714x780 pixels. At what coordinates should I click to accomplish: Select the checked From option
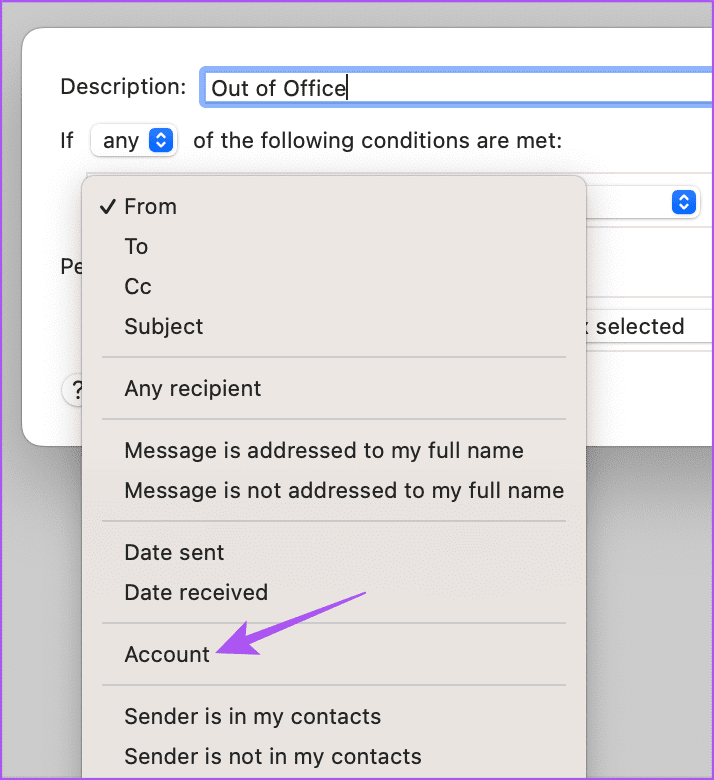334,206
